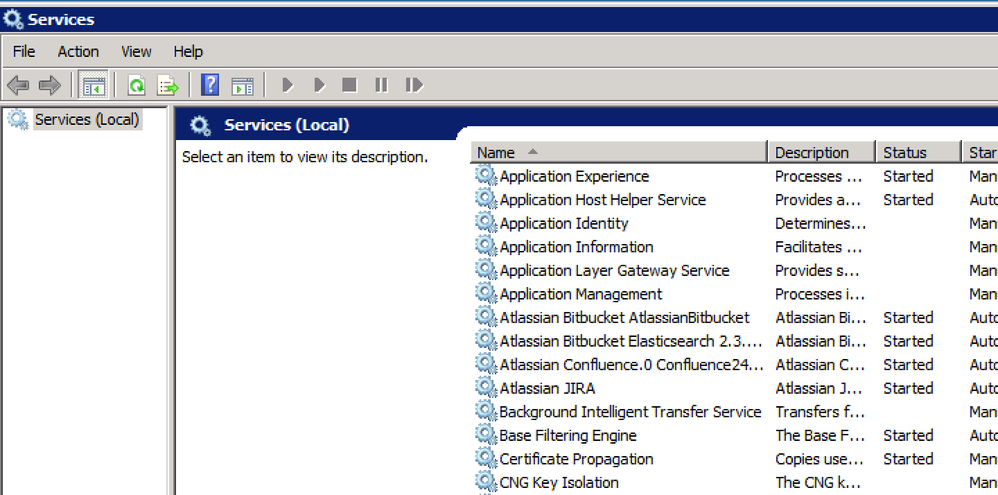The image size is (998, 495).
Task: Click gear icon beside Certificate Propagation
Action: click(x=486, y=458)
